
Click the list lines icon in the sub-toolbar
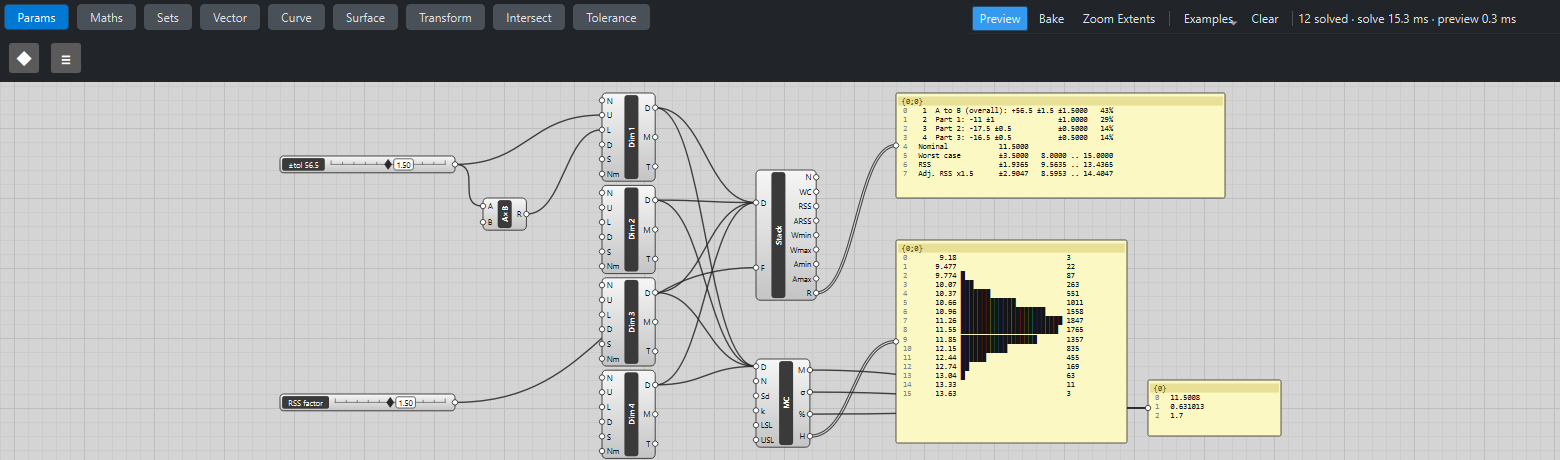click(66, 58)
